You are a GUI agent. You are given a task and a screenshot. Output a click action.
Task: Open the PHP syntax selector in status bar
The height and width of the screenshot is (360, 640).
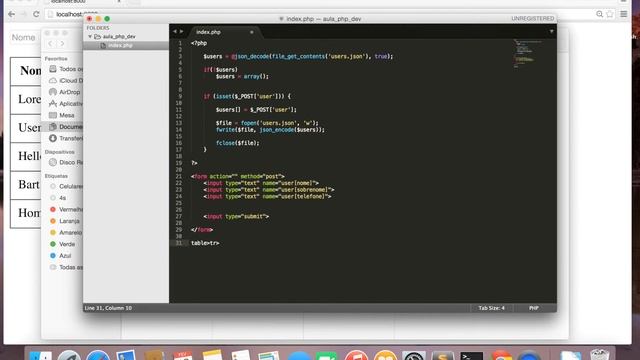coord(533,308)
